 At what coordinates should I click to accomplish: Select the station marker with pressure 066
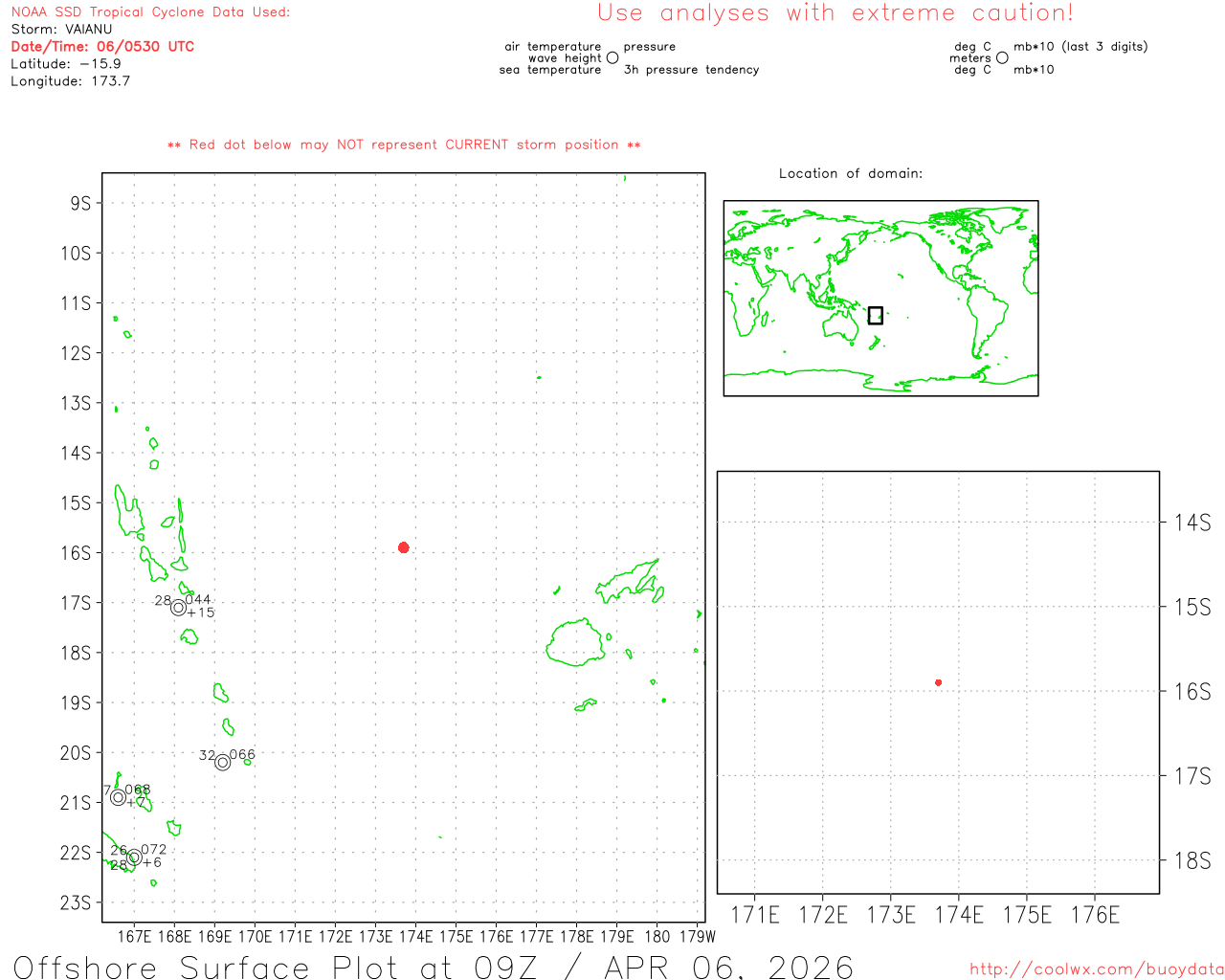click(x=223, y=763)
